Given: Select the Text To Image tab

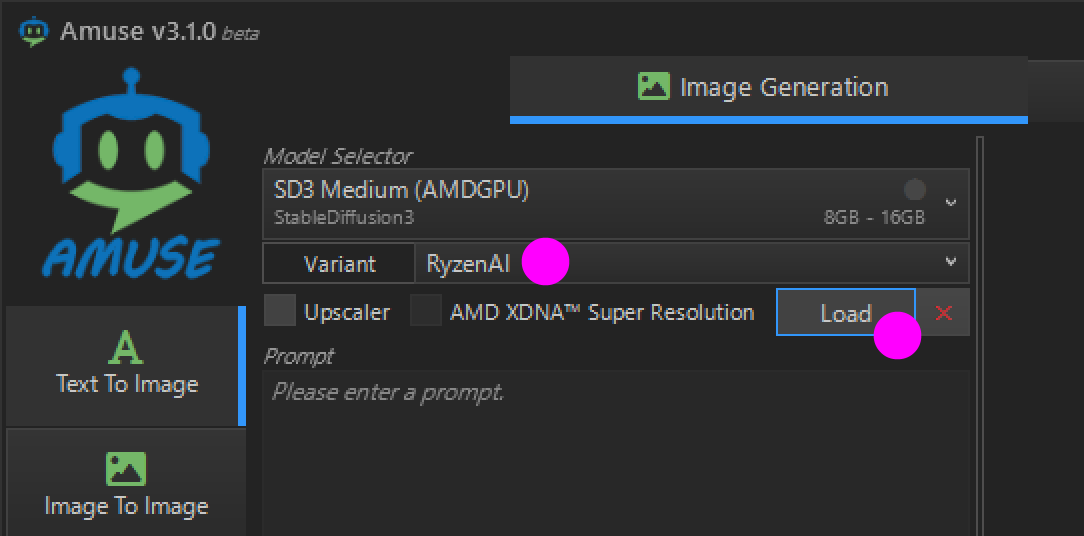Looking at the screenshot, I should click(x=126, y=366).
